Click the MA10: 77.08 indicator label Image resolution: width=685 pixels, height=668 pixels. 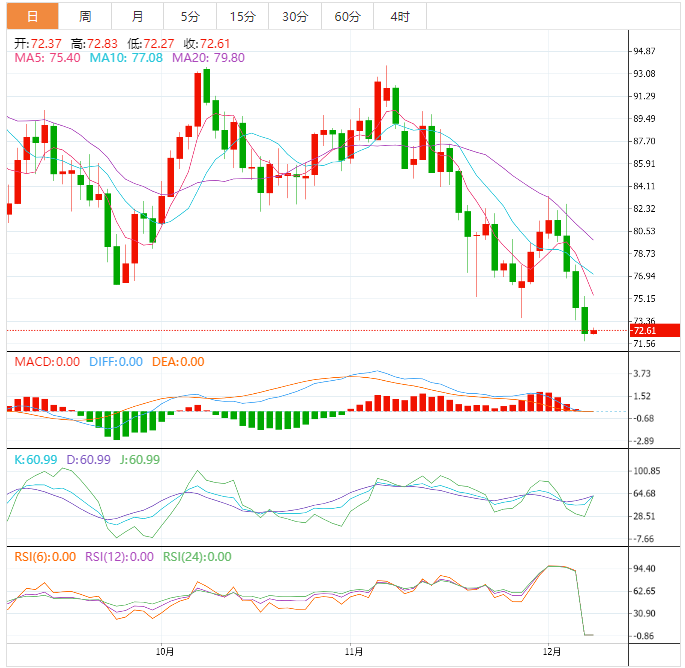coord(127,58)
